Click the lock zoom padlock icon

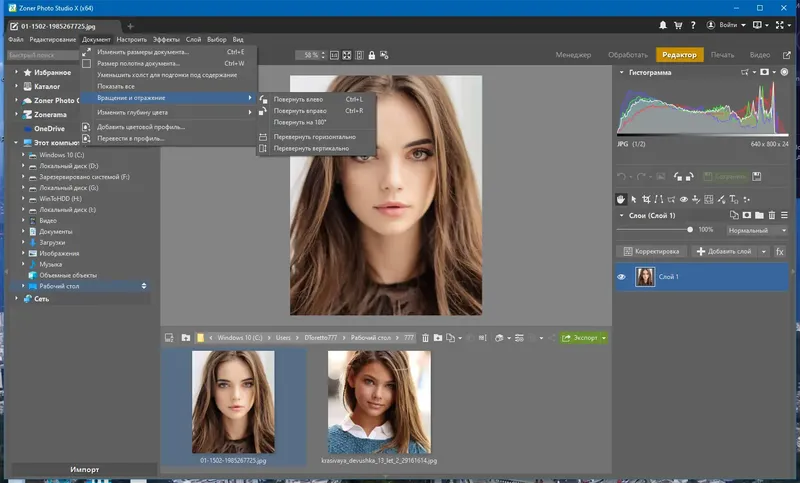pyautogui.click(x=372, y=55)
